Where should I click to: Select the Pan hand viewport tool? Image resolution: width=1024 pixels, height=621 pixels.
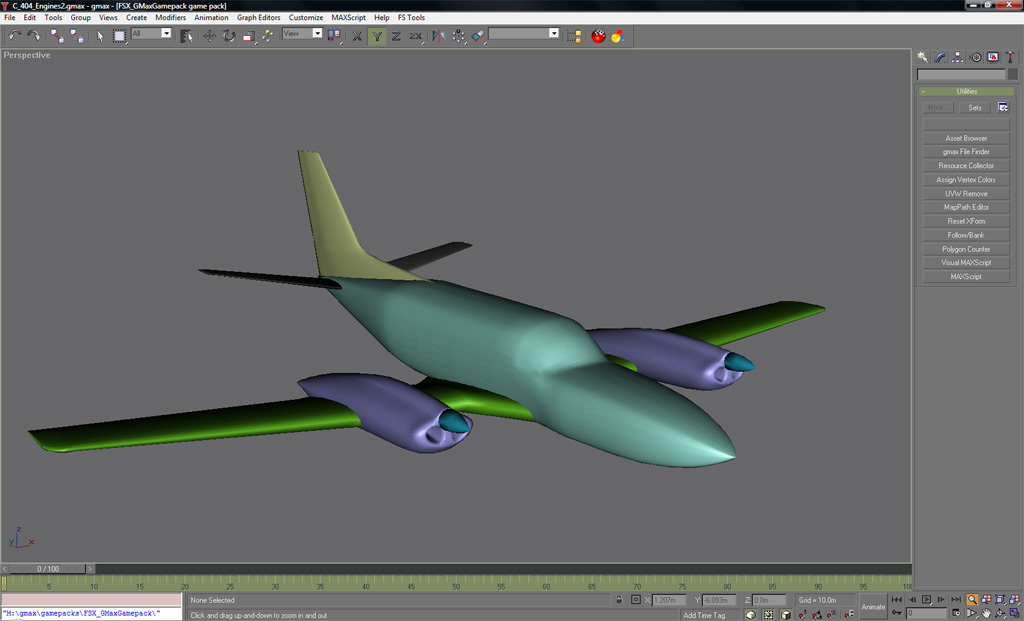pos(986,613)
